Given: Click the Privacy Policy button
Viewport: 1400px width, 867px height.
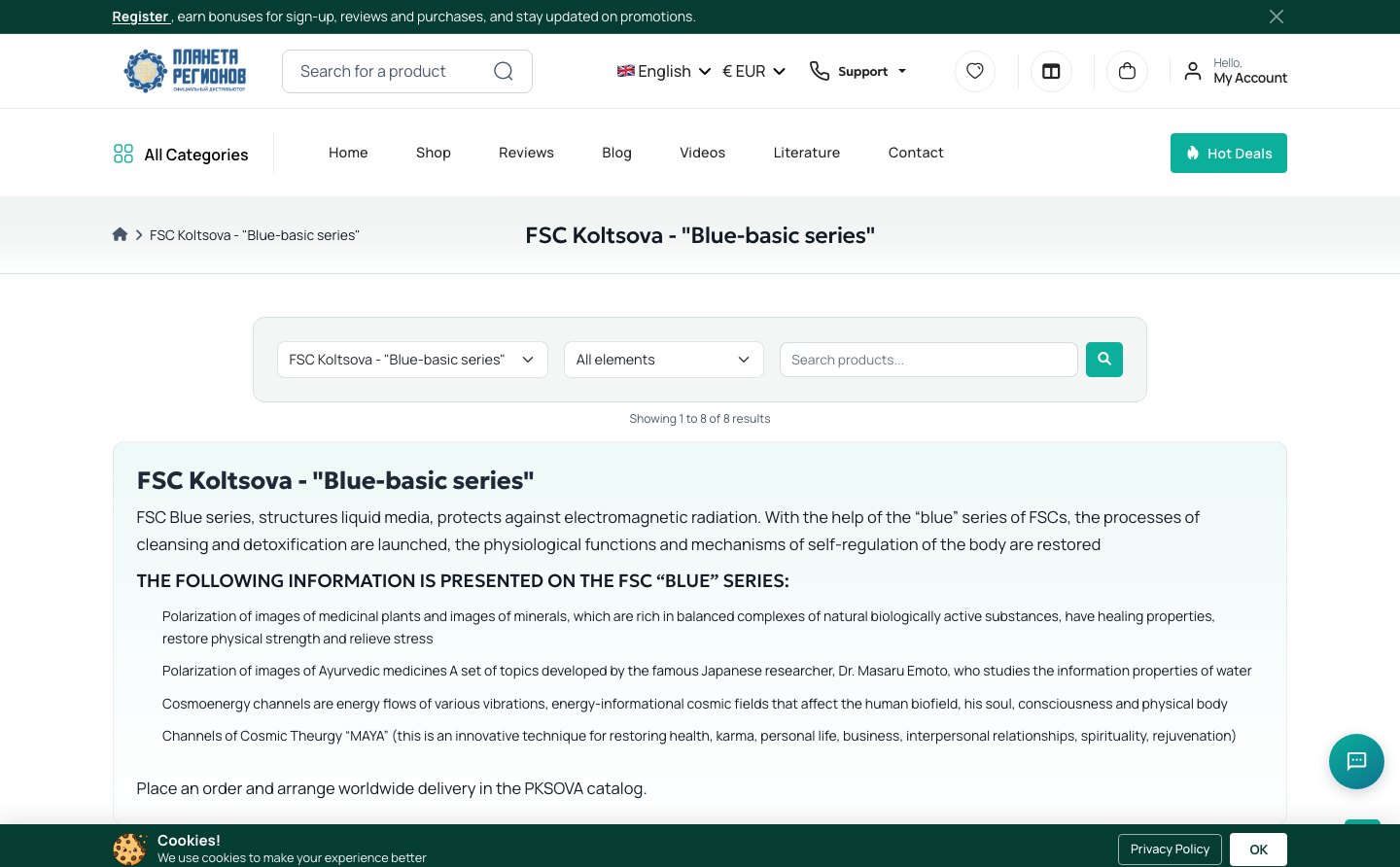Looking at the screenshot, I should pyautogui.click(x=1170, y=849).
